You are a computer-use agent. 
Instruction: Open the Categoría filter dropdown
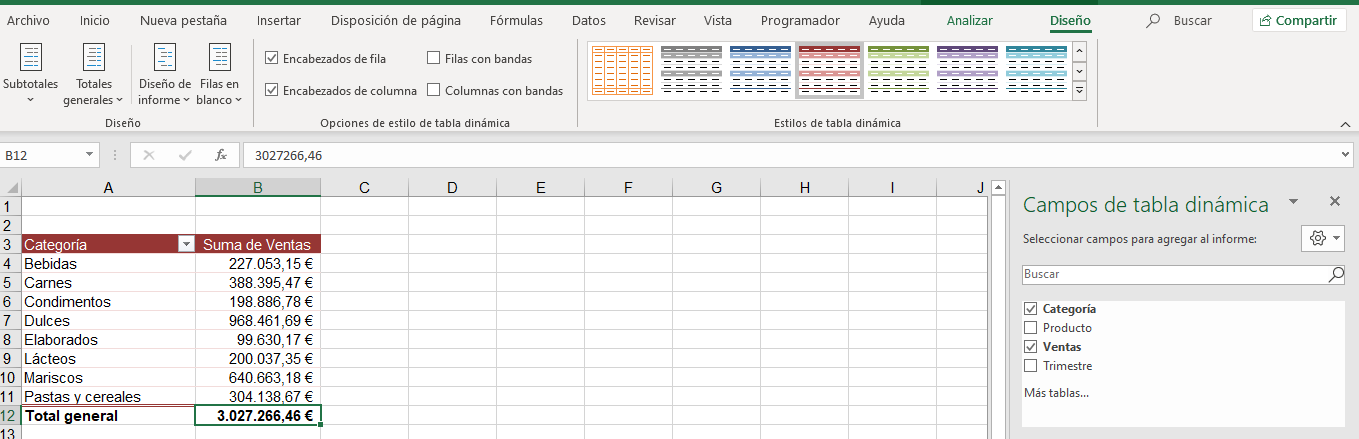coord(185,244)
